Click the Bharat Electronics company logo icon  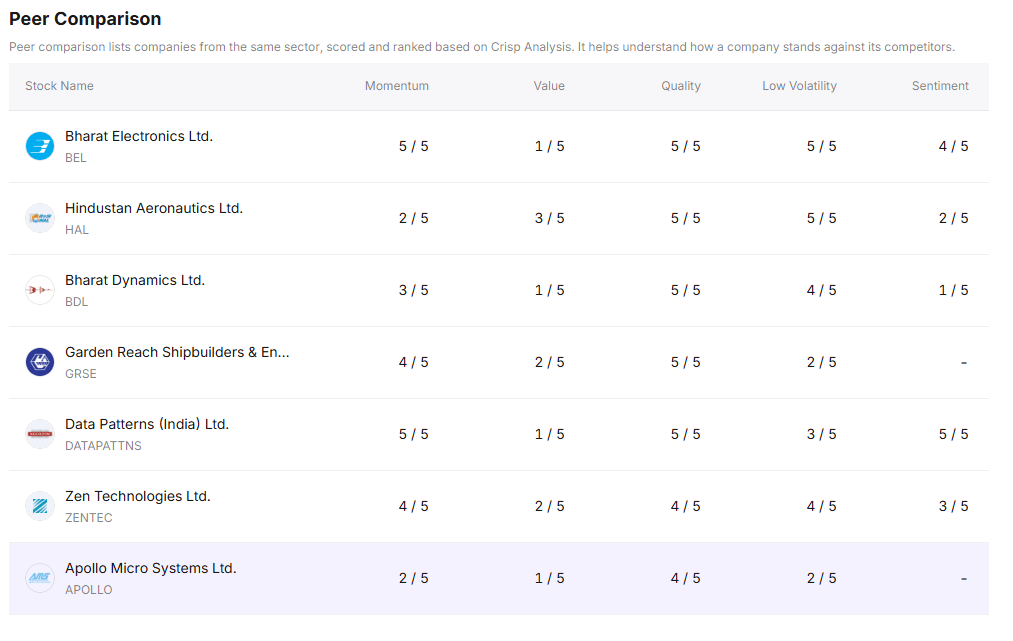pos(40,146)
